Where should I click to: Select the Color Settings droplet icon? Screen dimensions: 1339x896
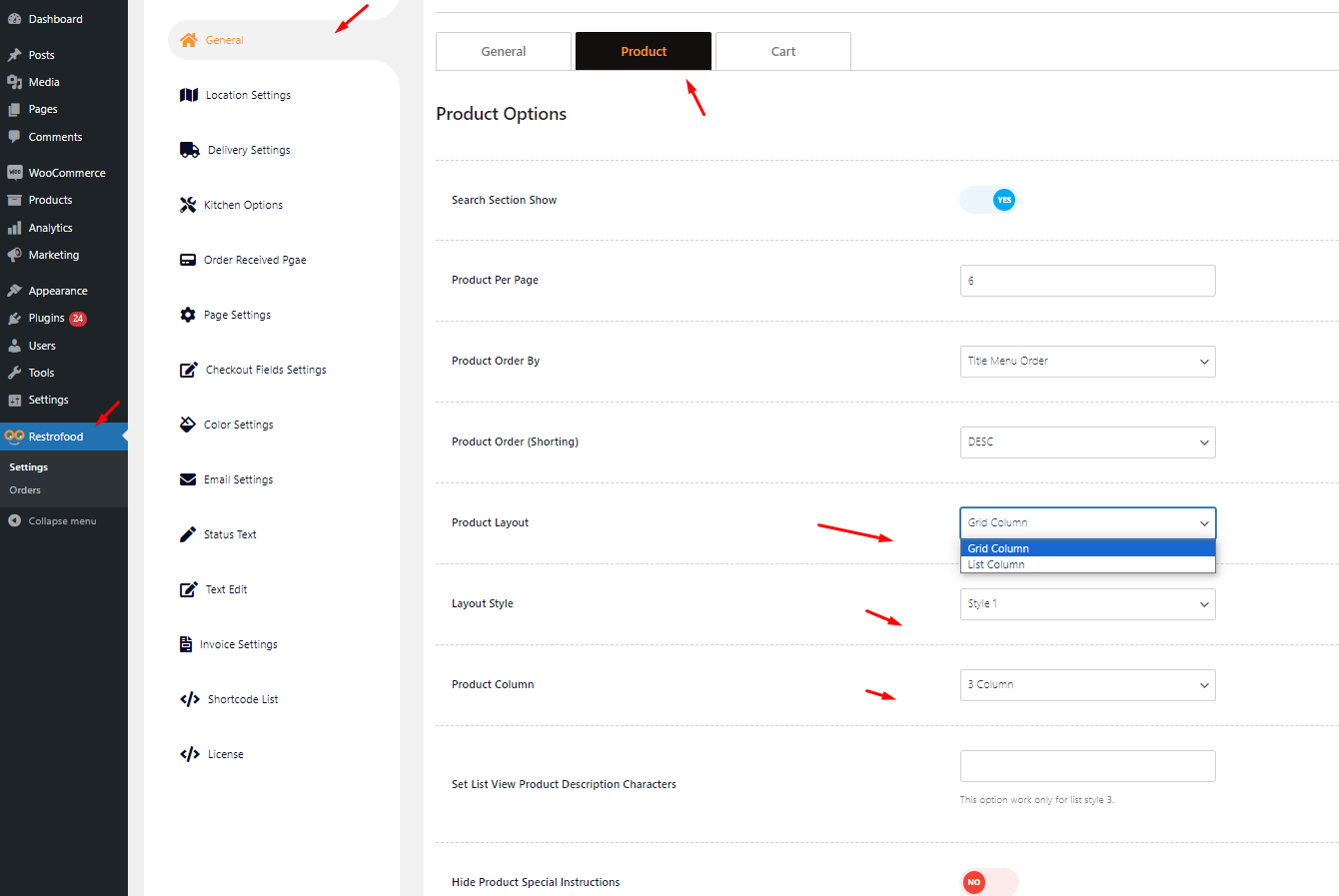(x=188, y=424)
